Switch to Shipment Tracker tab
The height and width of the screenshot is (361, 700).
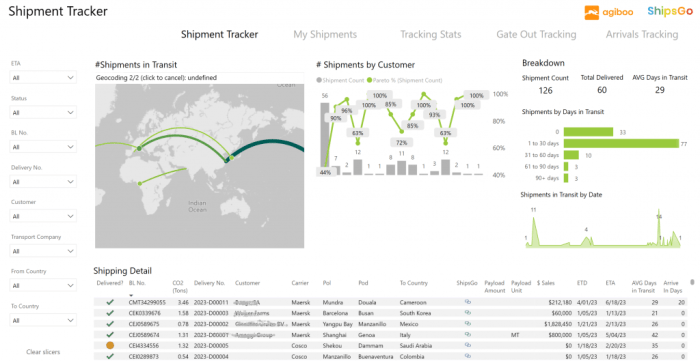point(219,34)
